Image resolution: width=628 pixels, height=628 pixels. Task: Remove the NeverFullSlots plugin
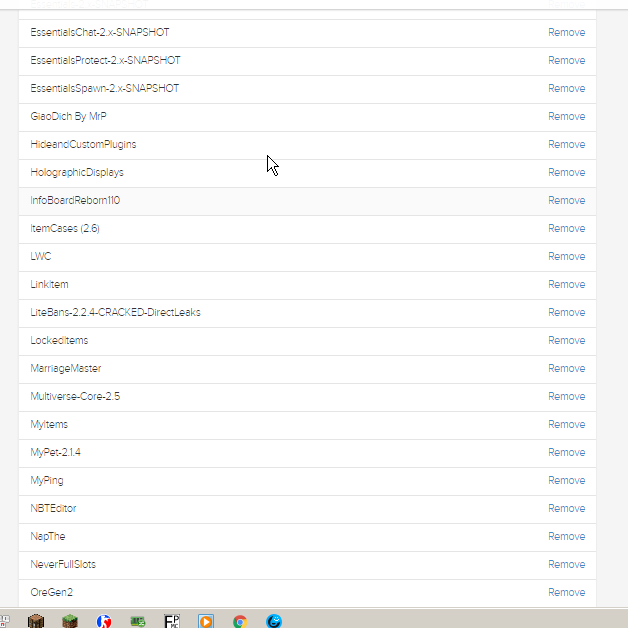[566, 565]
